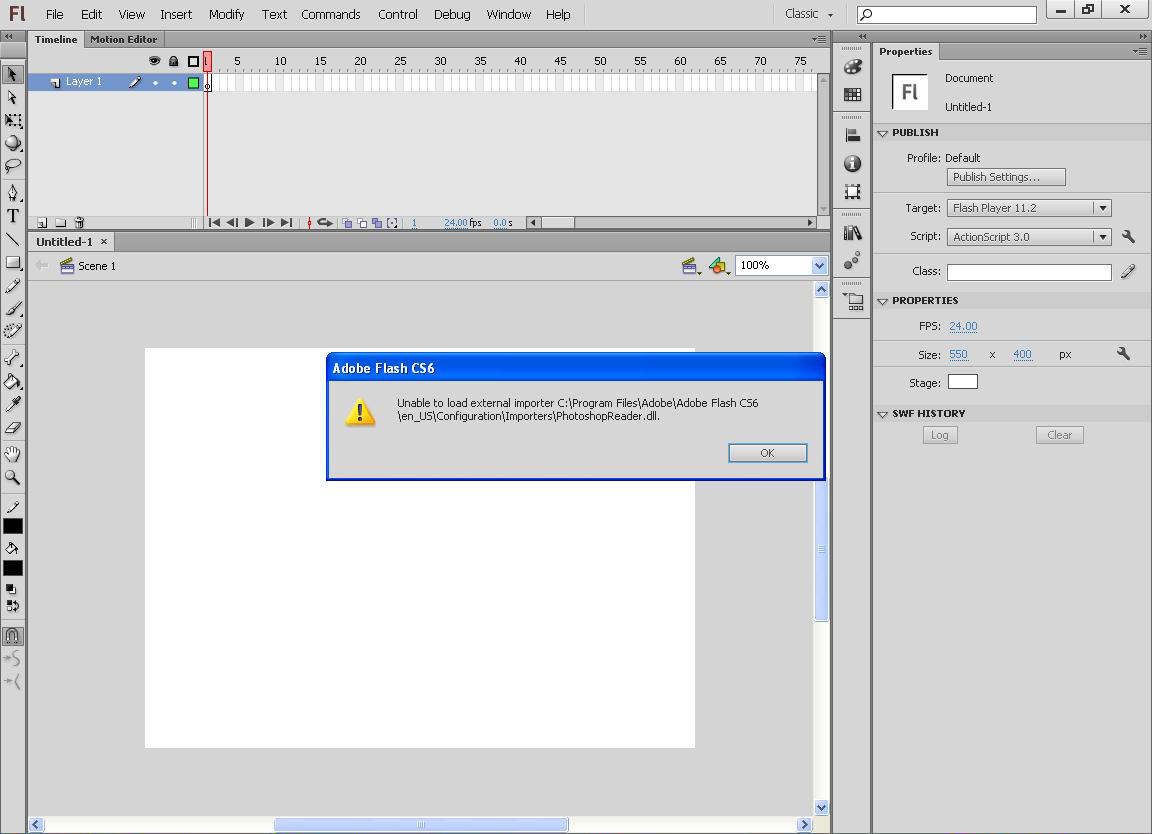The width and height of the screenshot is (1152, 834).
Task: Select the Hand tool
Action: [x=13, y=454]
